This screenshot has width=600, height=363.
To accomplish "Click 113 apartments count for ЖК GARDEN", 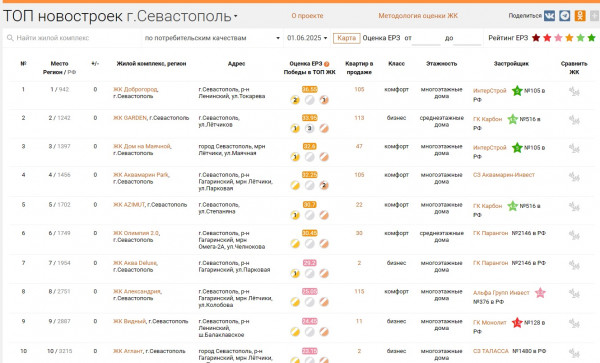I will coord(359,118).
